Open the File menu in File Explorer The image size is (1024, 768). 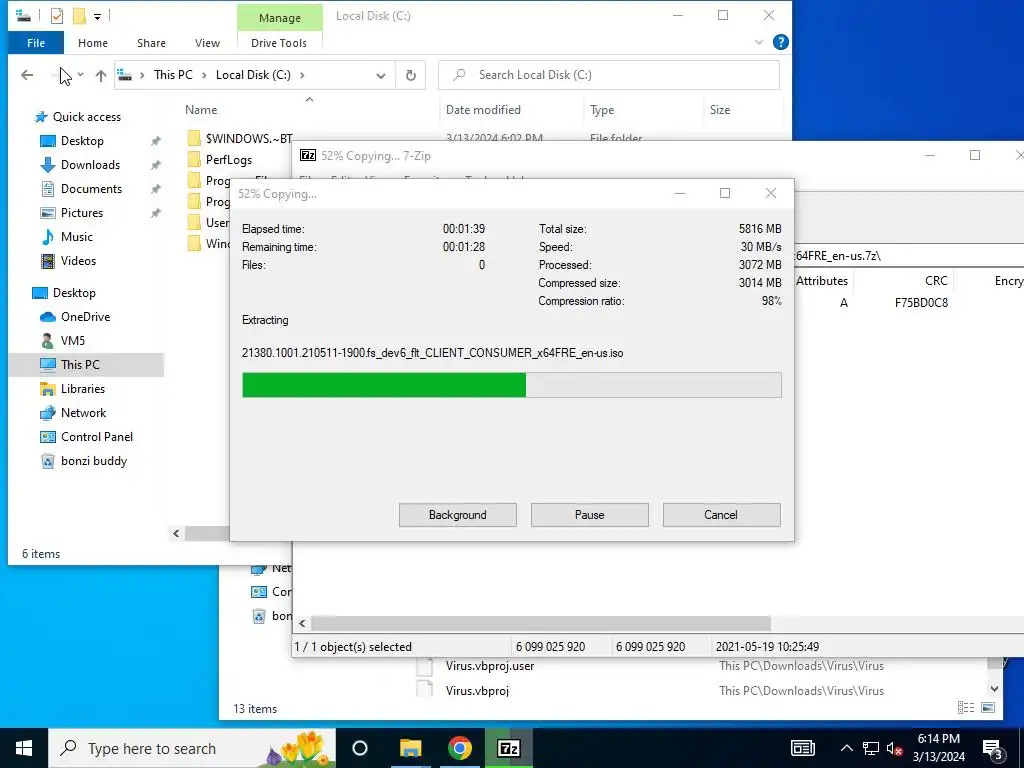pyautogui.click(x=36, y=43)
